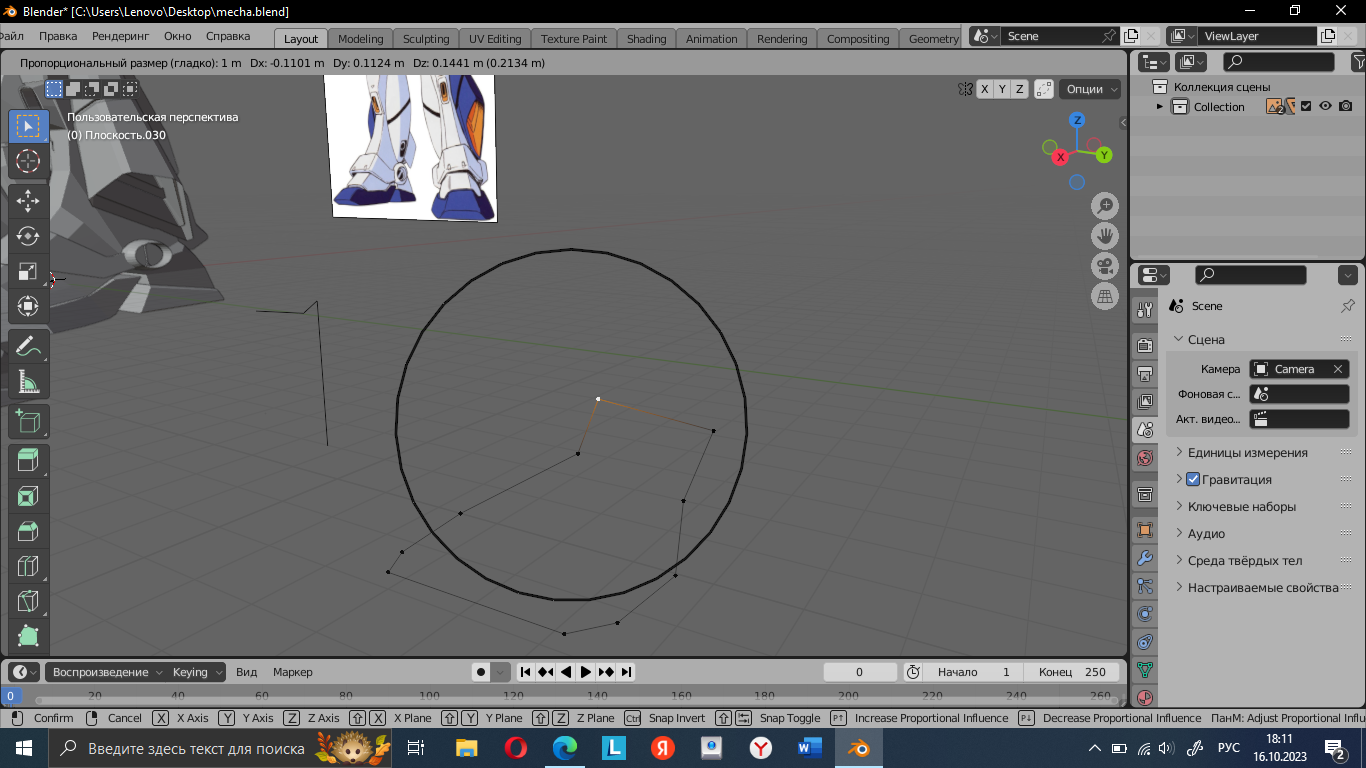
Task: Toggle Z axis mirror button
Action: tap(1020, 89)
